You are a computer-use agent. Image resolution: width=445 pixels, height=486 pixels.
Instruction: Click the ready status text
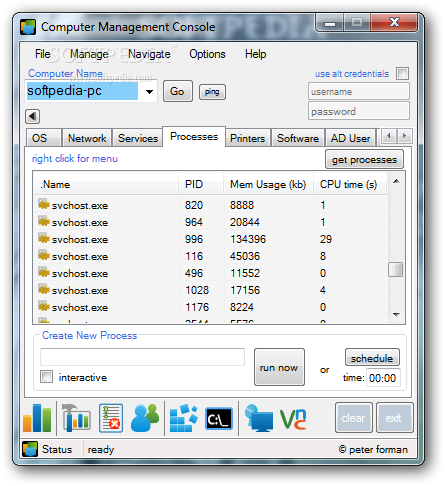pyautogui.click(x=101, y=450)
